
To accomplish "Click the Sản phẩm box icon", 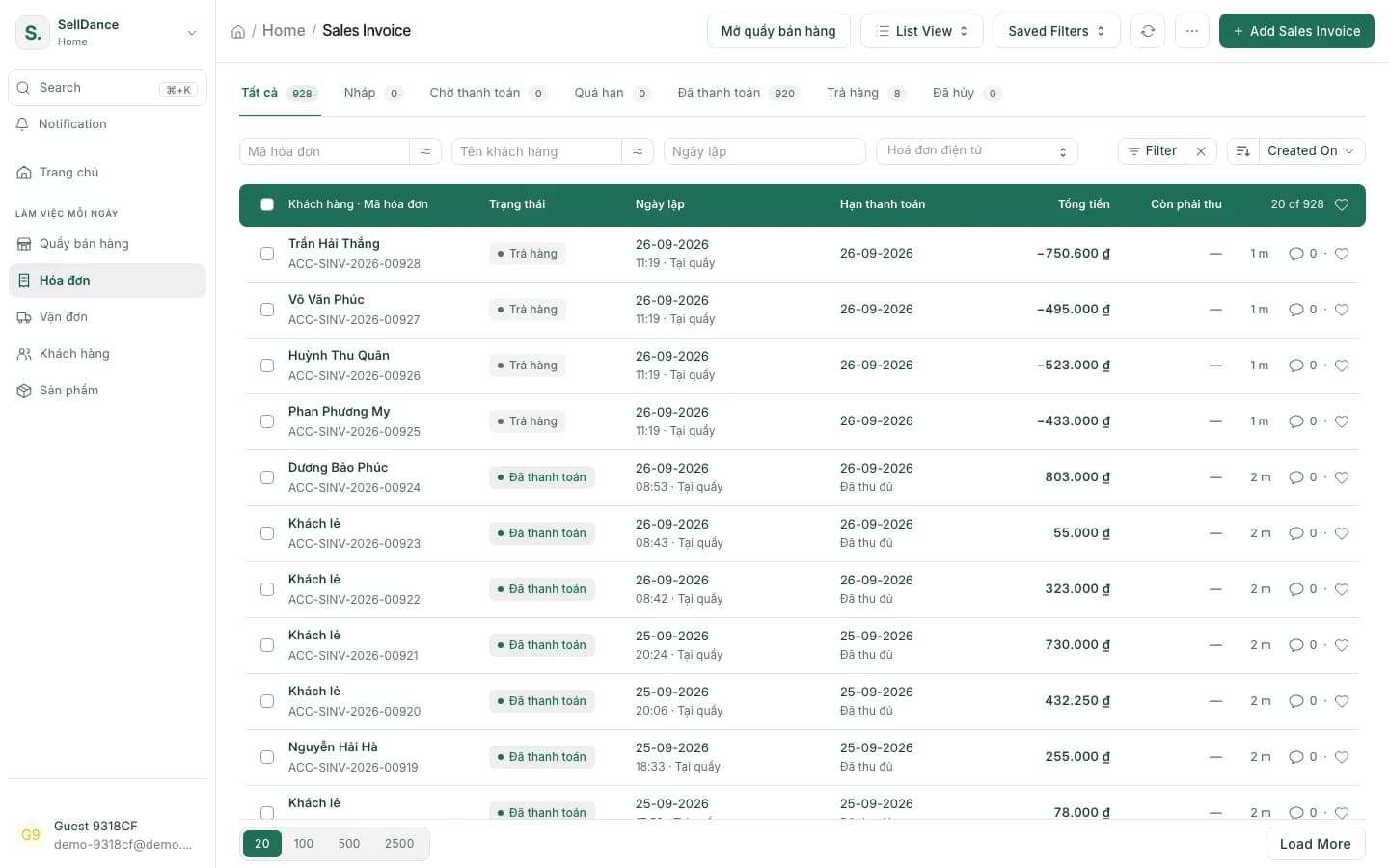I will click(x=24, y=391).
